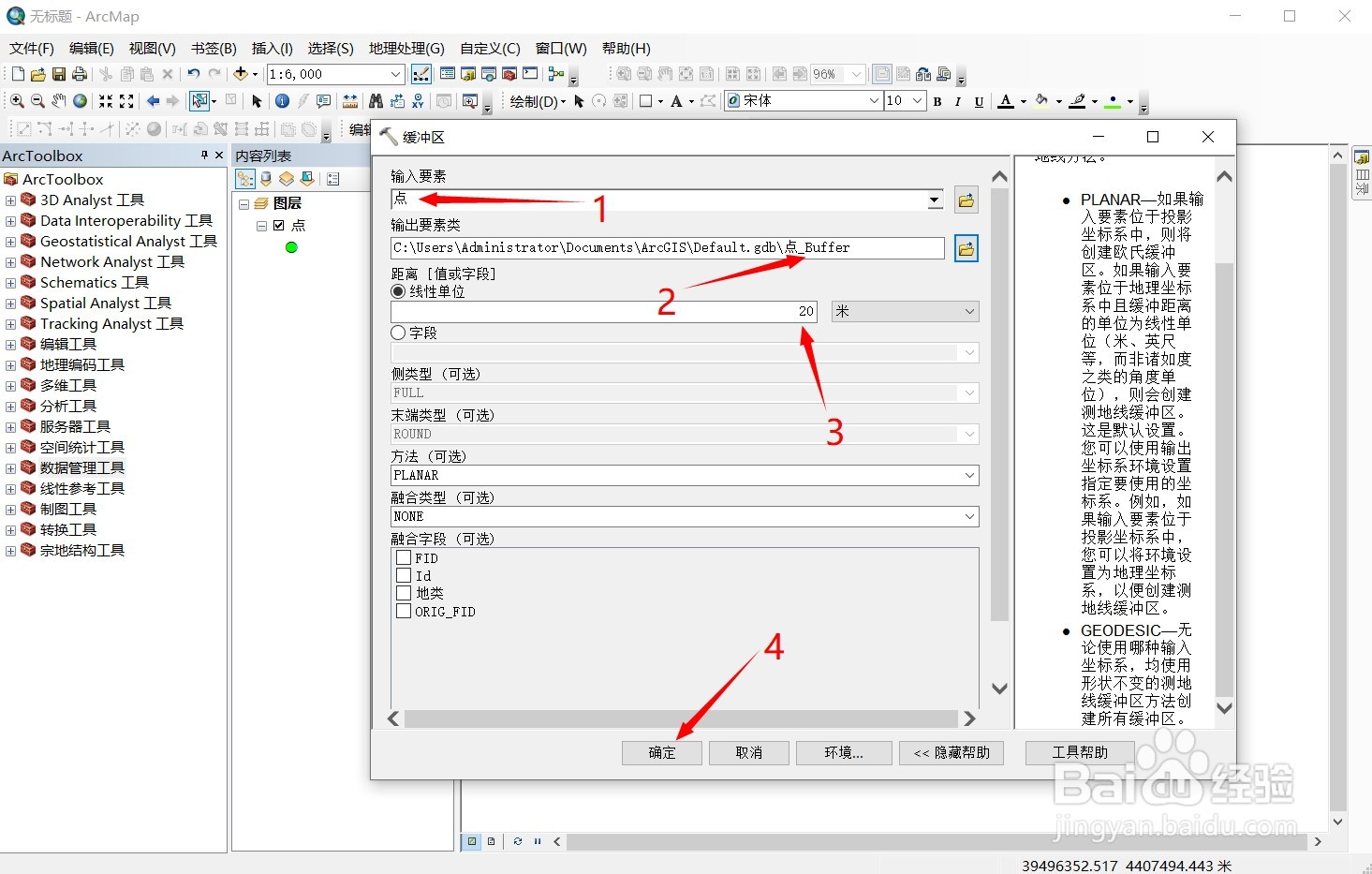Click the << 隐藏帮助 button

tap(952, 753)
